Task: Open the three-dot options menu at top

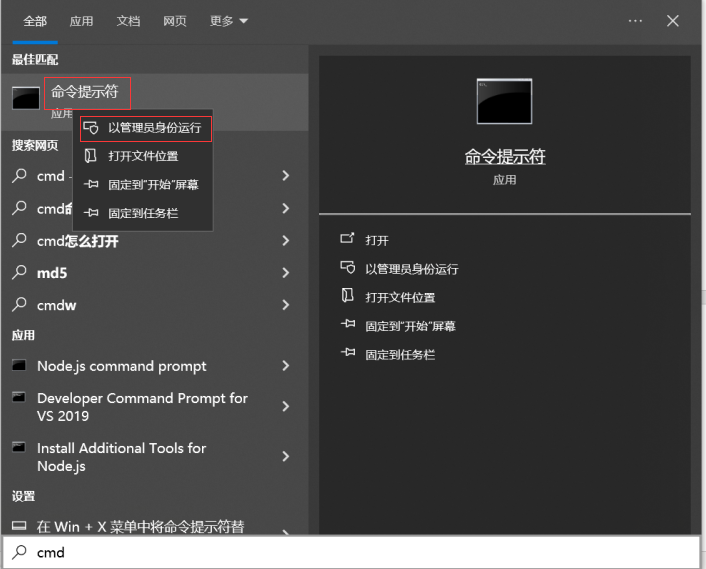Action: (635, 21)
